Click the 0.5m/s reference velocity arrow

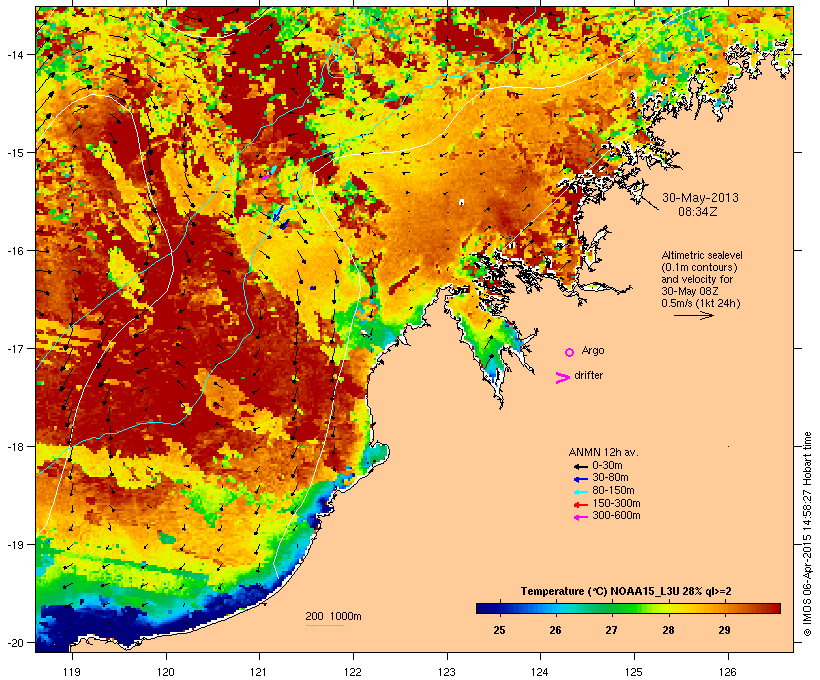(x=693, y=315)
